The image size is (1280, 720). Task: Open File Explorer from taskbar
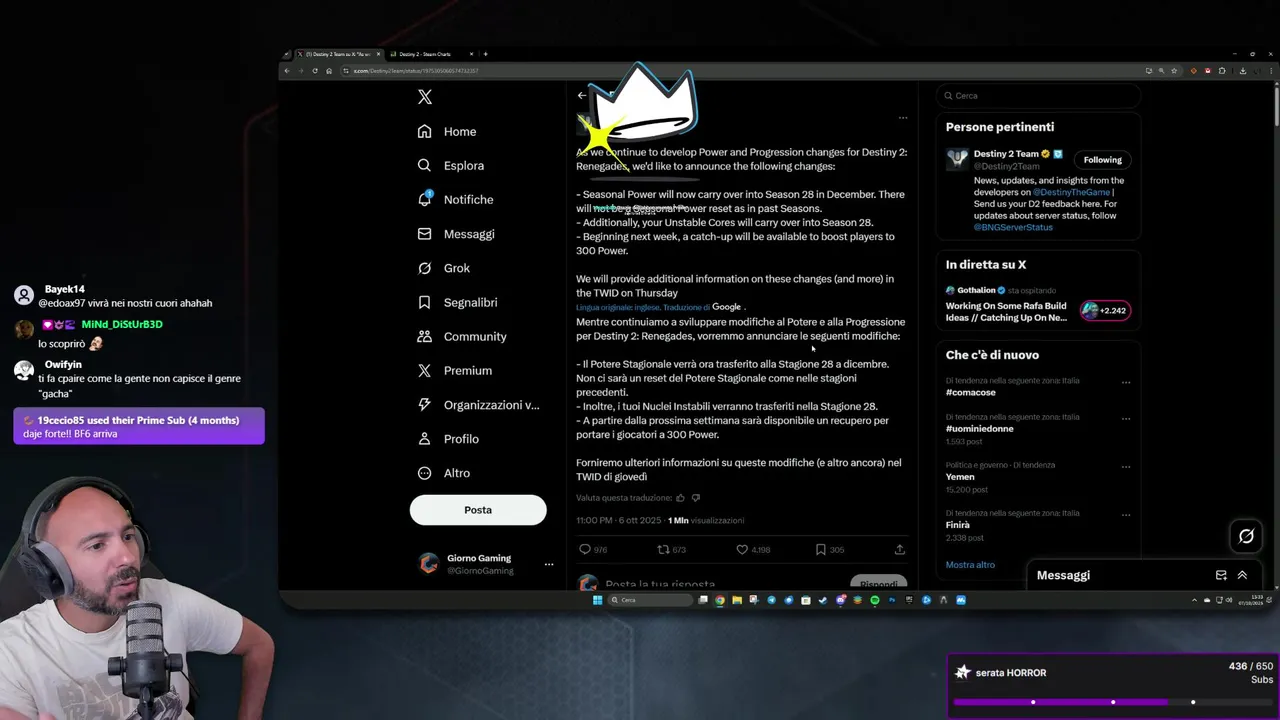[737, 600]
